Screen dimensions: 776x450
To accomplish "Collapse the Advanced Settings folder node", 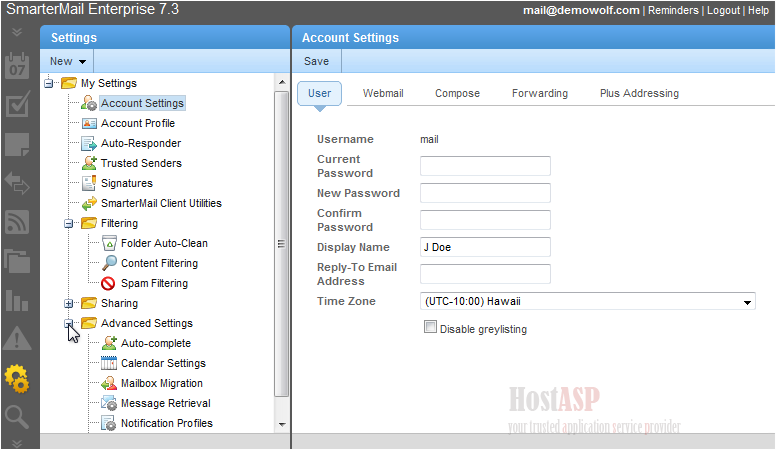I will click(x=69, y=323).
